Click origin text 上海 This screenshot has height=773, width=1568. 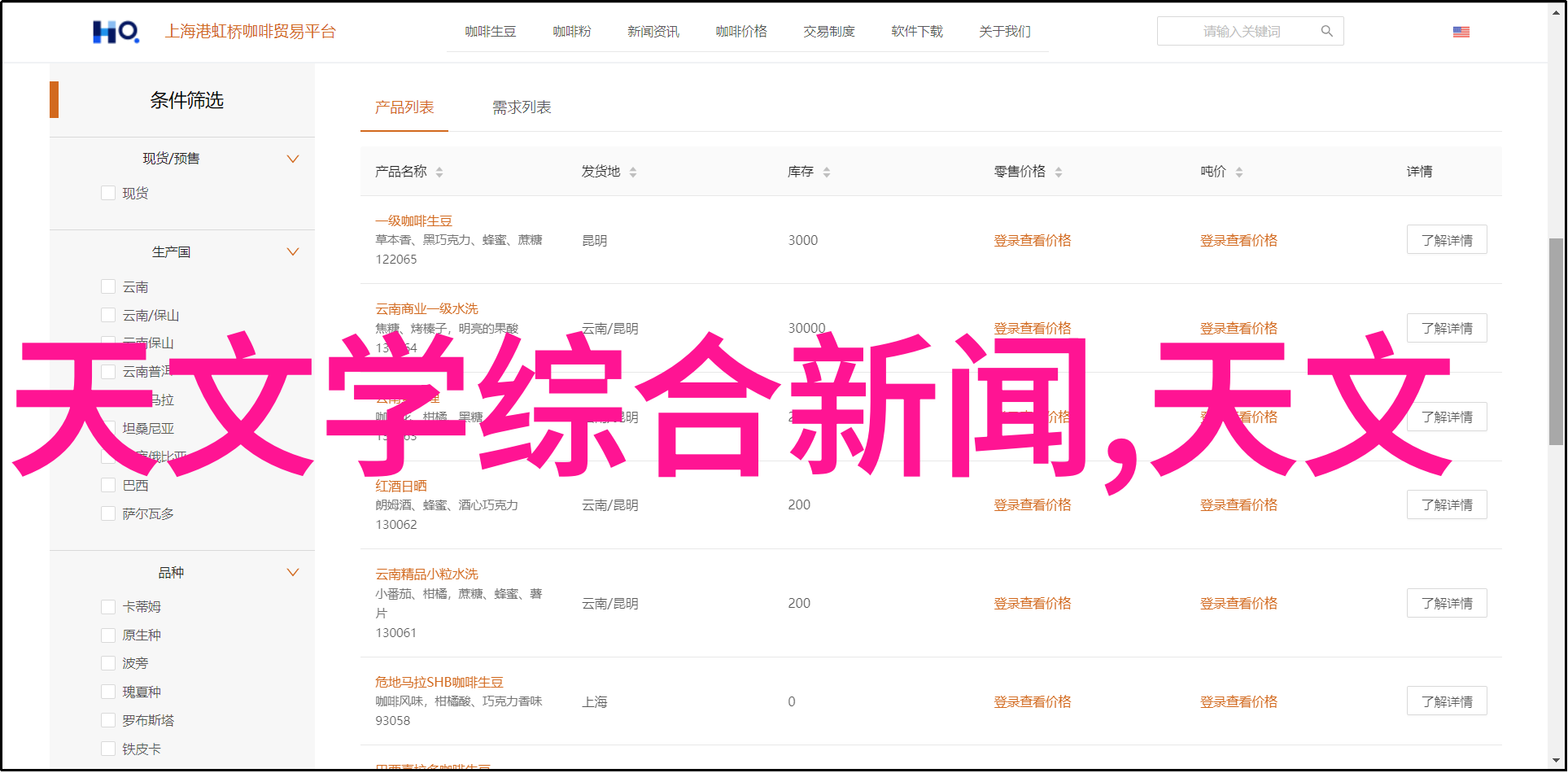[x=594, y=701]
